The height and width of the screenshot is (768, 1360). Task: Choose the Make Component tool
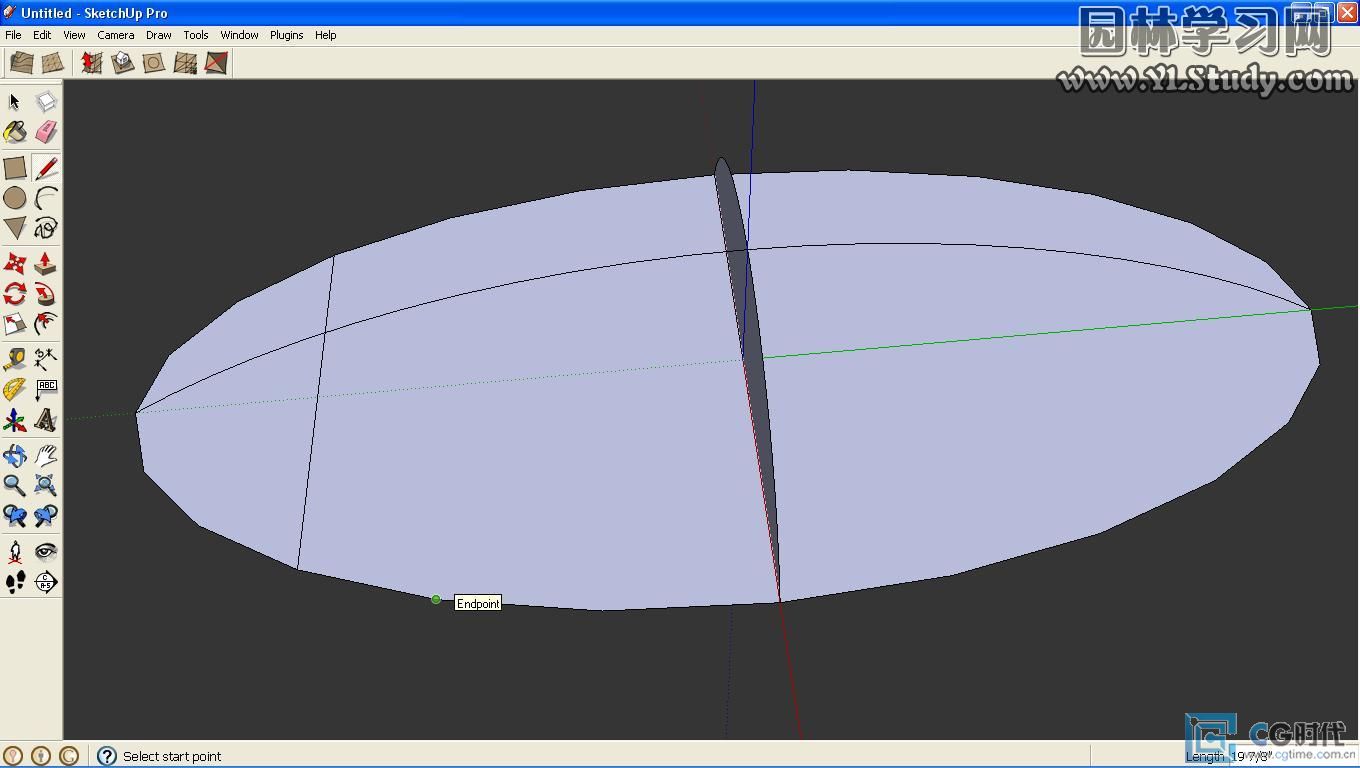point(46,102)
